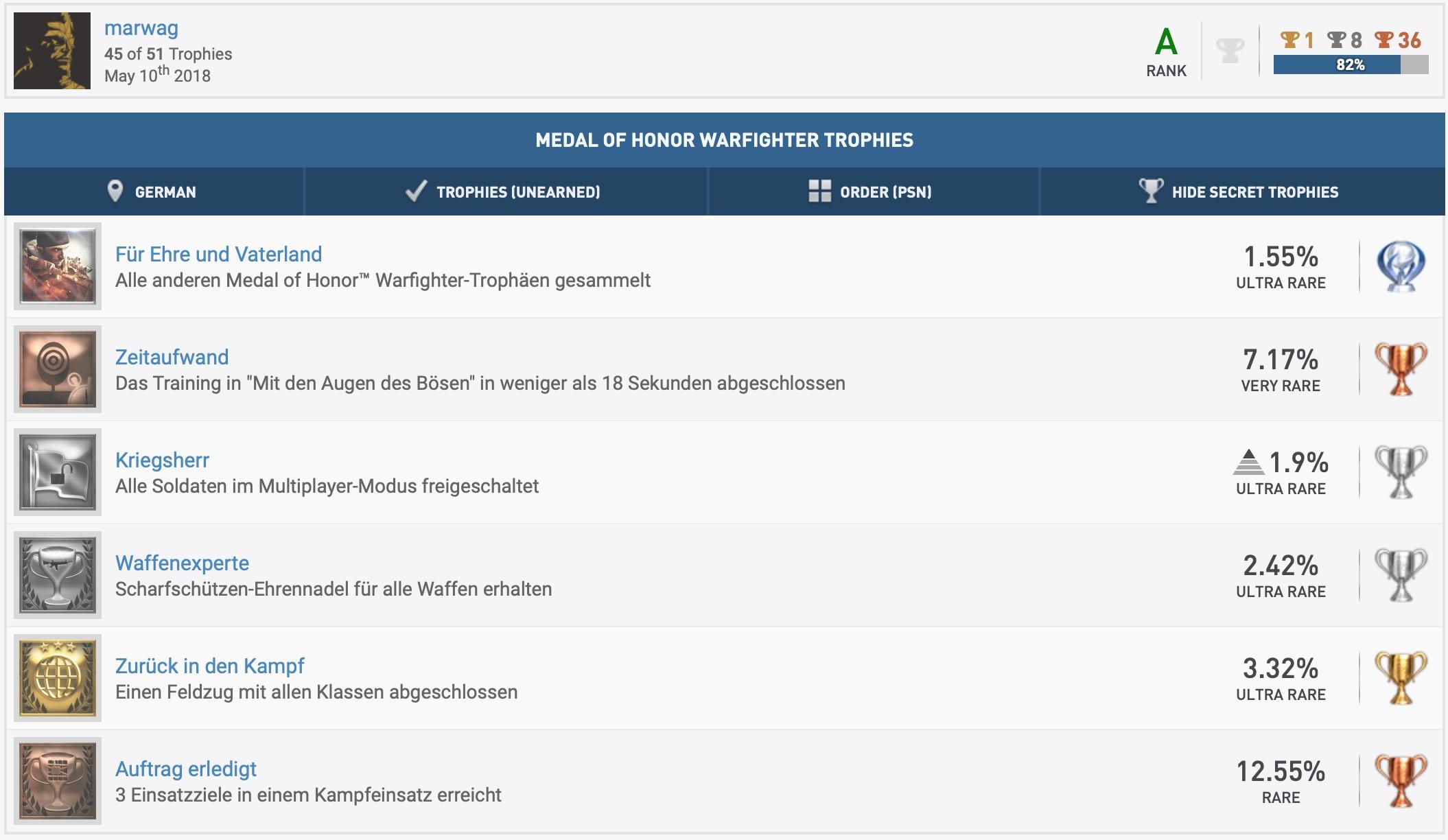Click the rarity pyramid icon beside 1.9%

pos(1248,462)
